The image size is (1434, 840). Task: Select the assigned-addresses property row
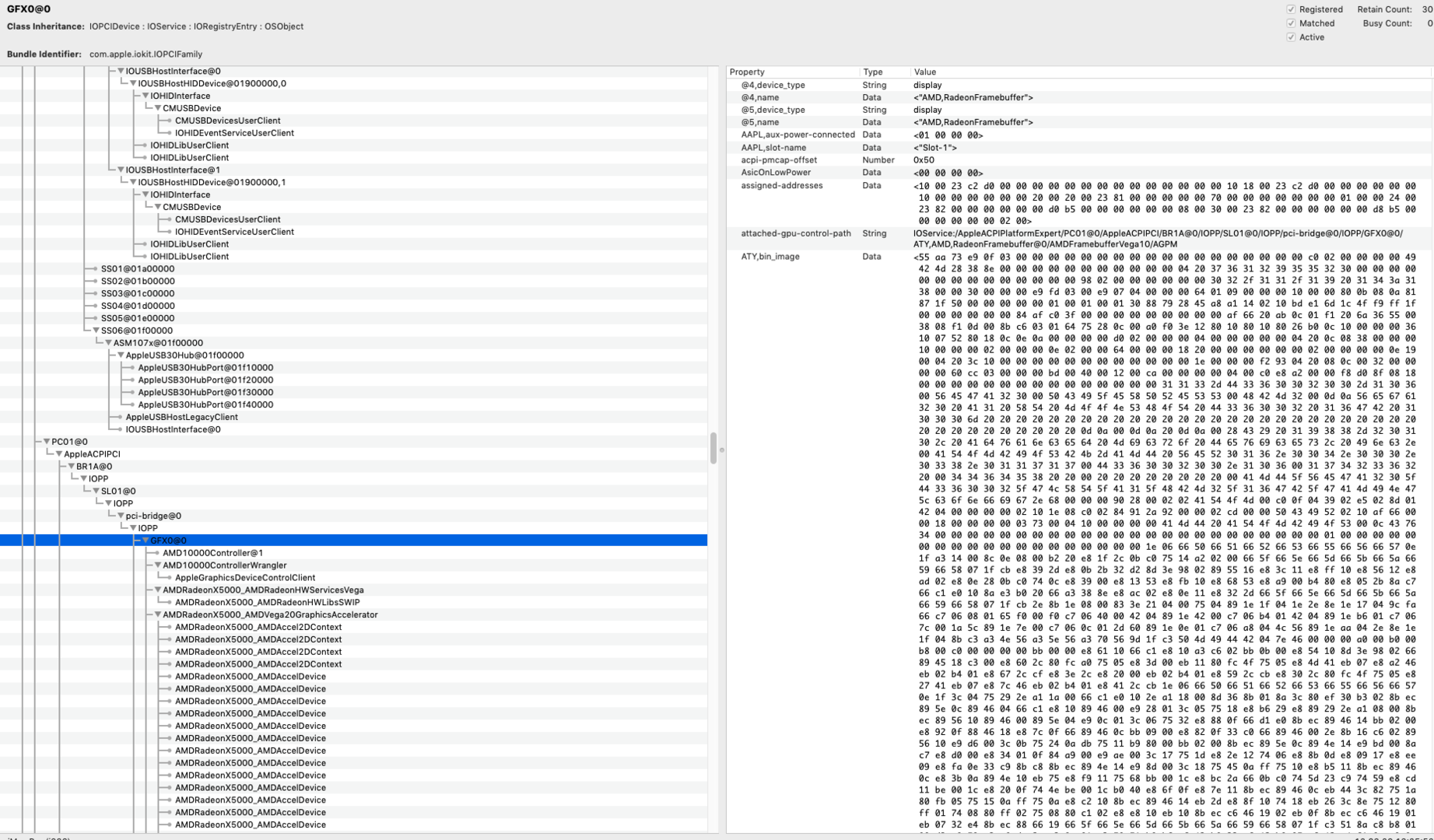[x=1079, y=203]
